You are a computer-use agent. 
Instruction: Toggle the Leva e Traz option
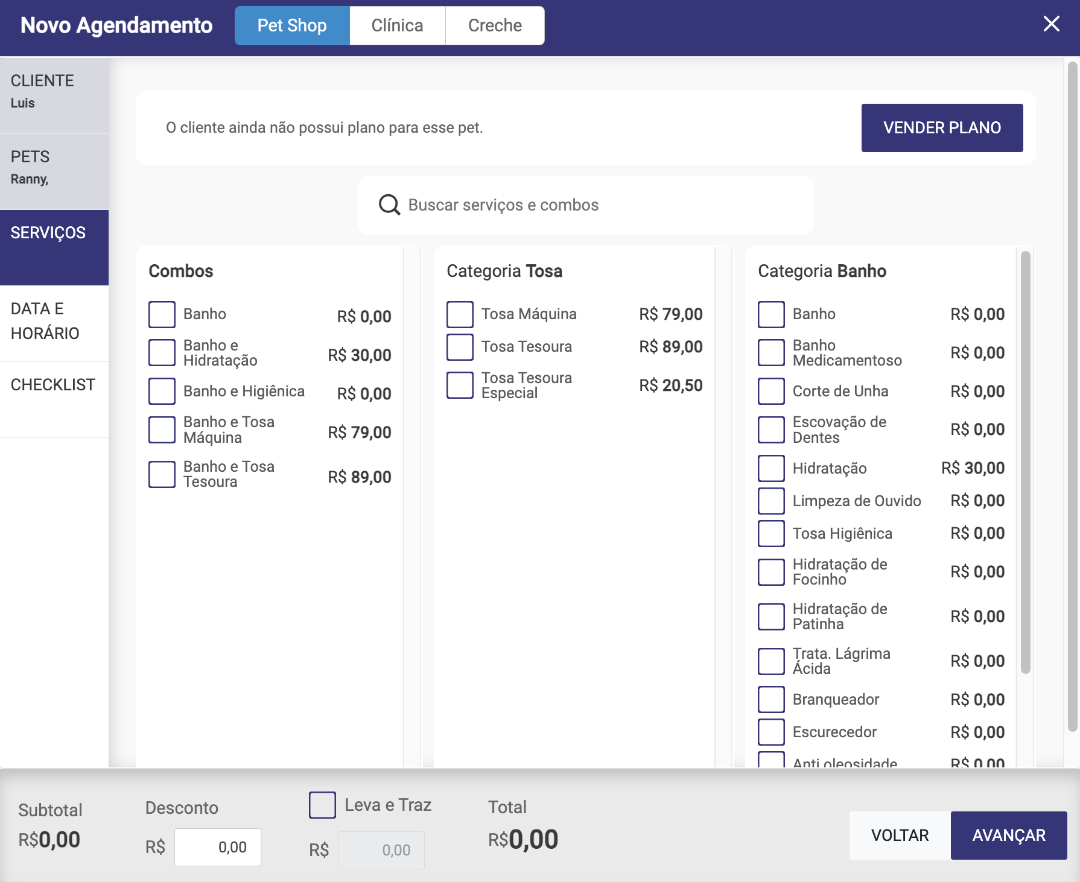(x=322, y=805)
